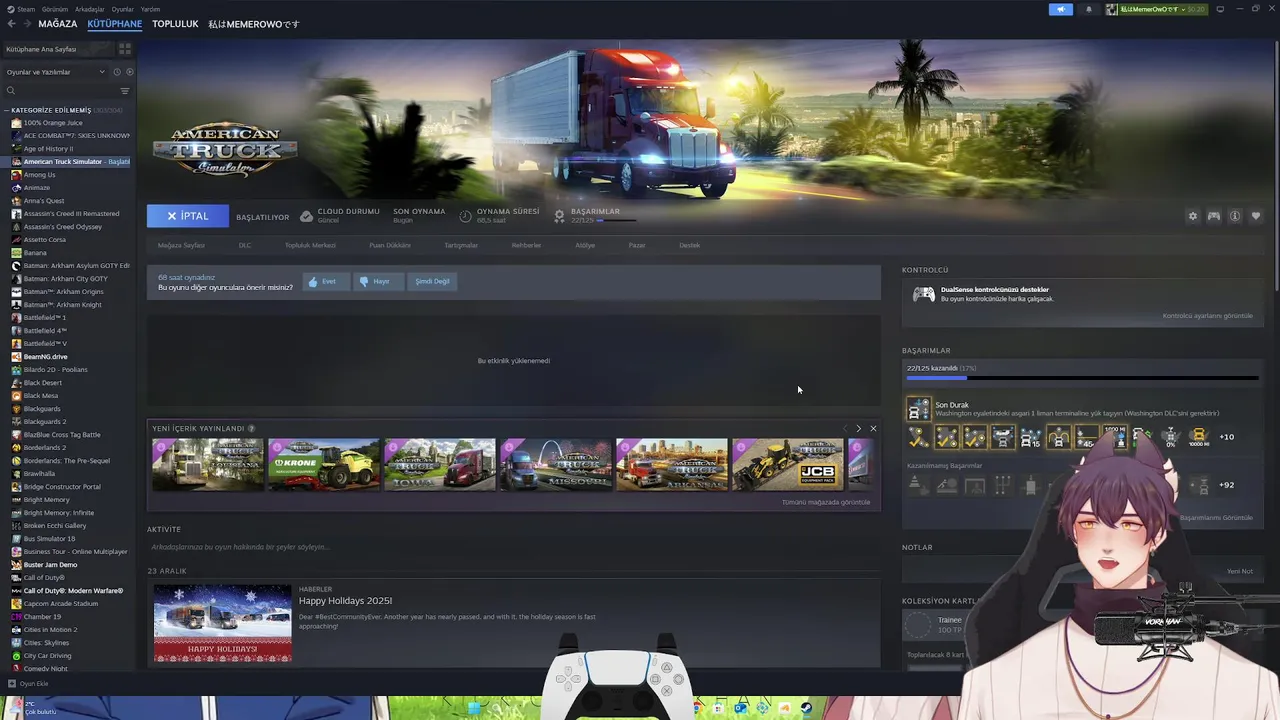This screenshot has height=720, width=1280.
Task: Expand Oyunlar ve Yazılımlar dropdown
Action: (x=55, y=72)
